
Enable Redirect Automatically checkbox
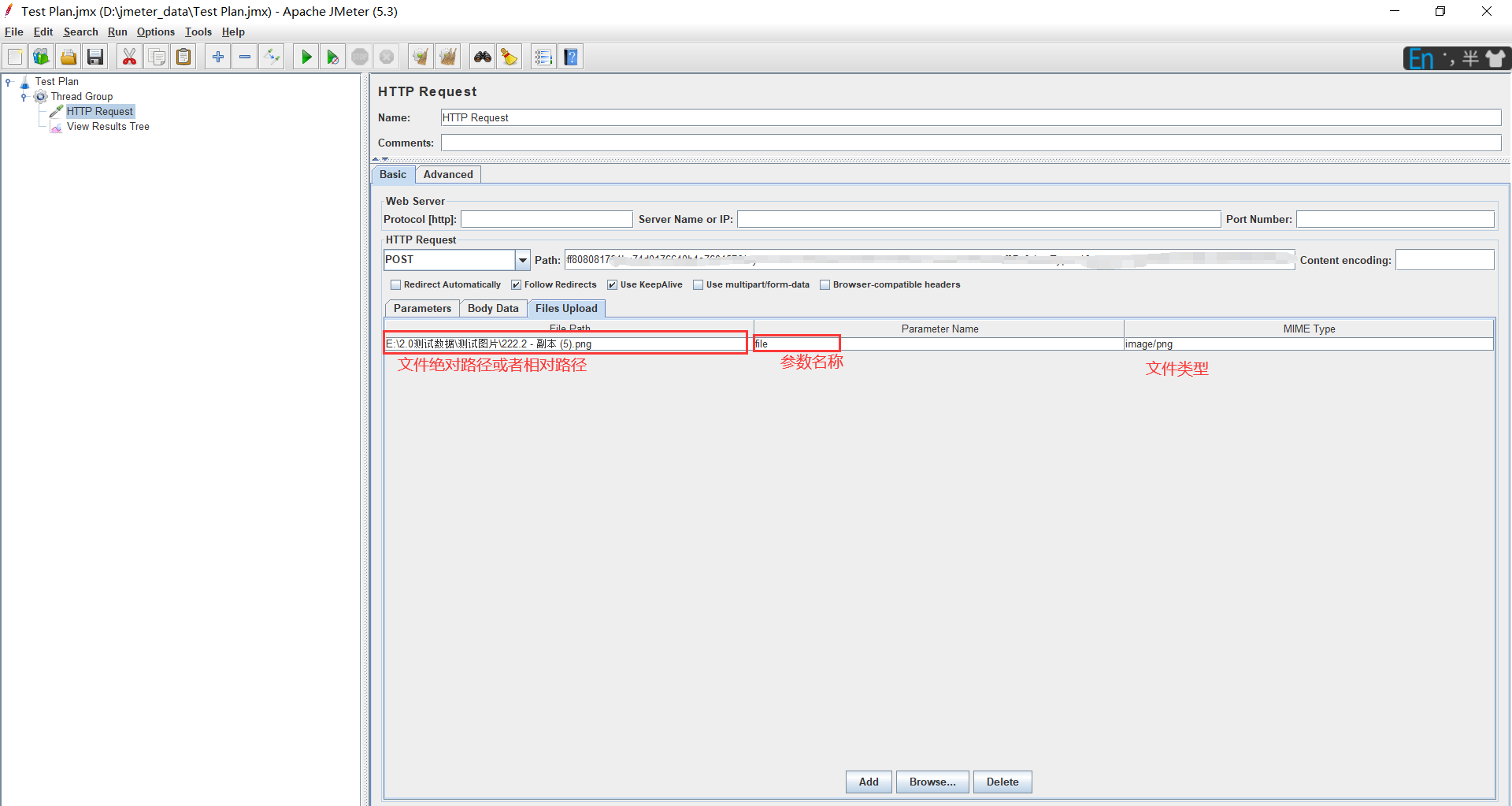coord(395,285)
